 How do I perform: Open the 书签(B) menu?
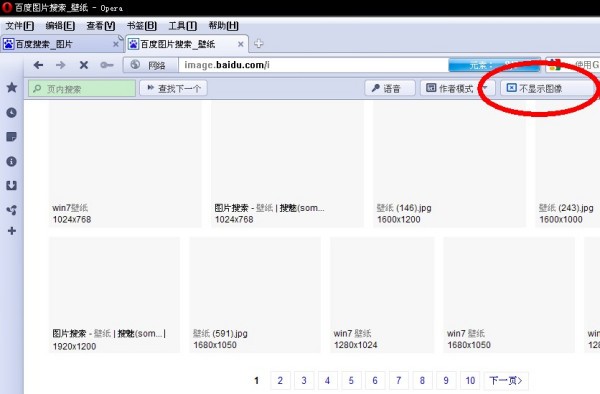[142, 26]
